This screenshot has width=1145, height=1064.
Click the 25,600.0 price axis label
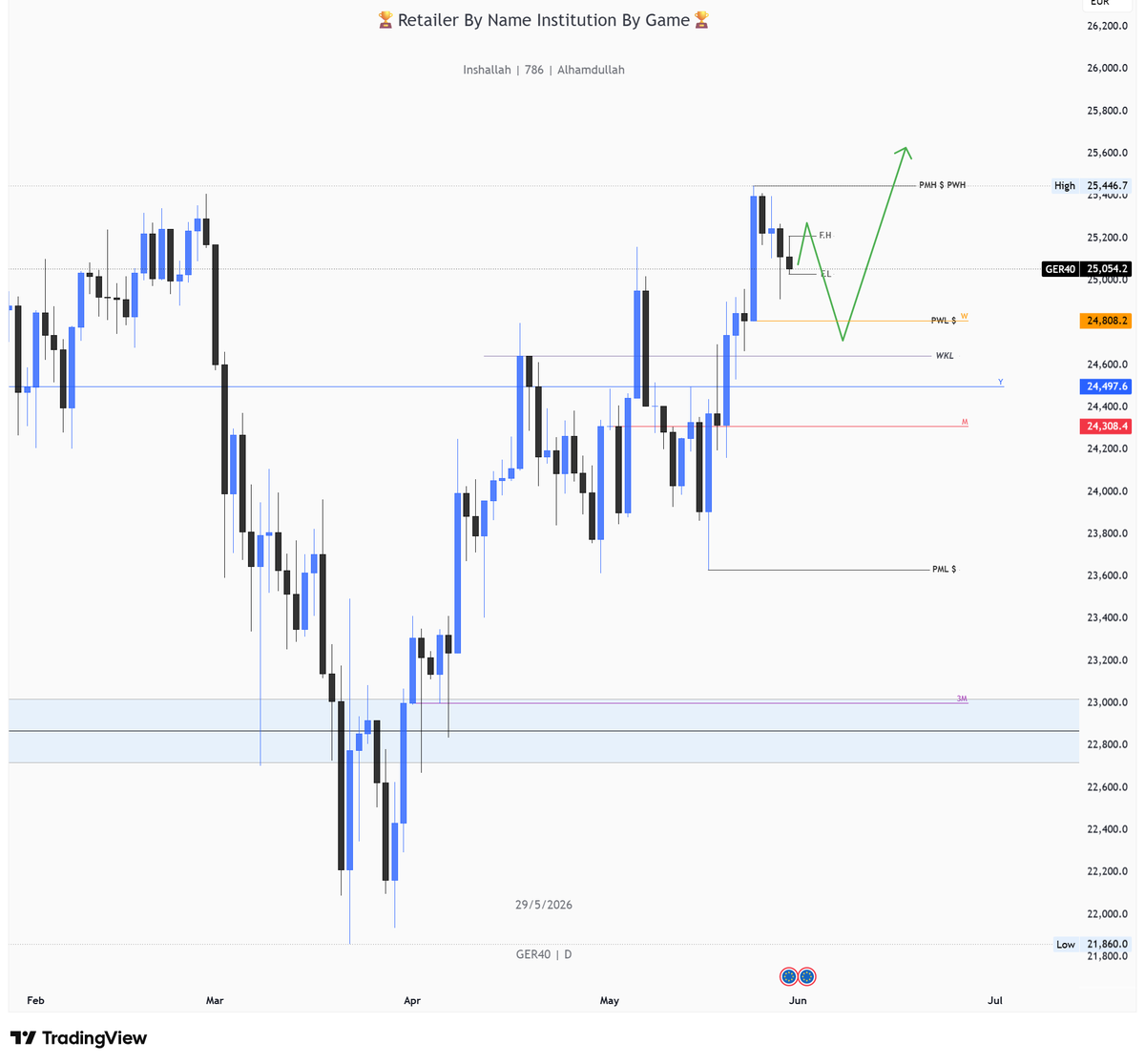tap(1107, 153)
